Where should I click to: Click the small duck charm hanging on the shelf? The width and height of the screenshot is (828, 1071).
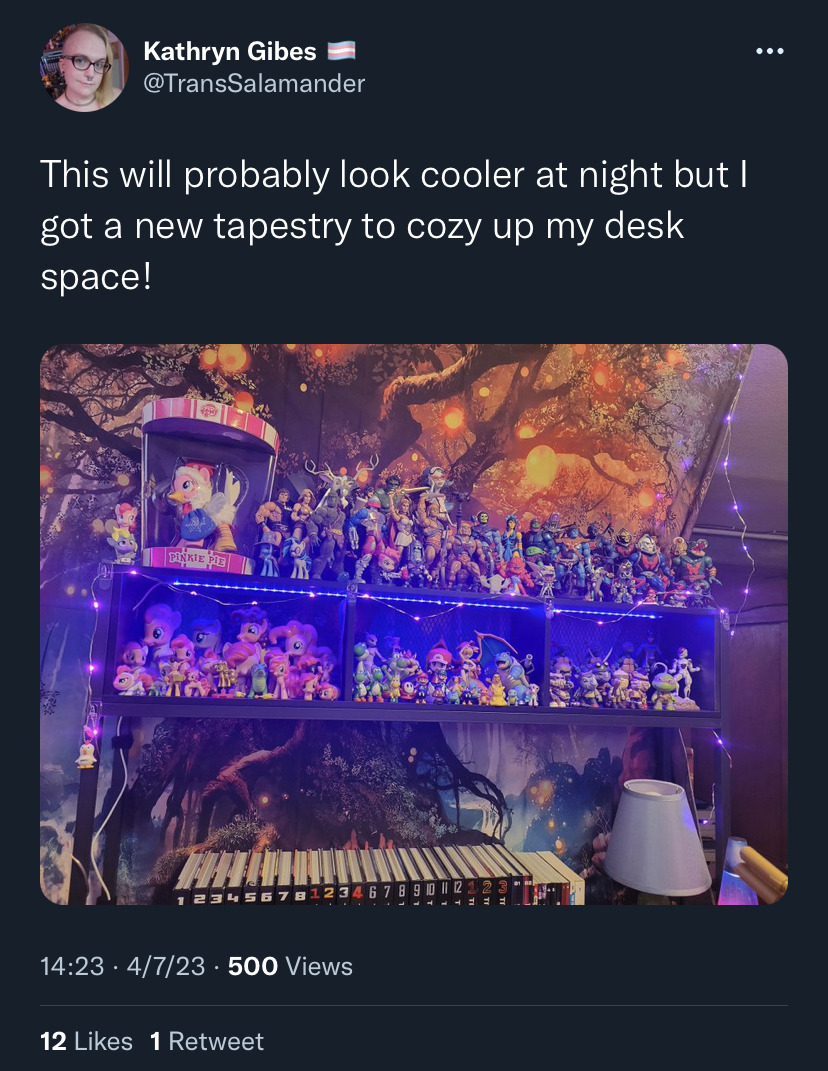point(85,755)
